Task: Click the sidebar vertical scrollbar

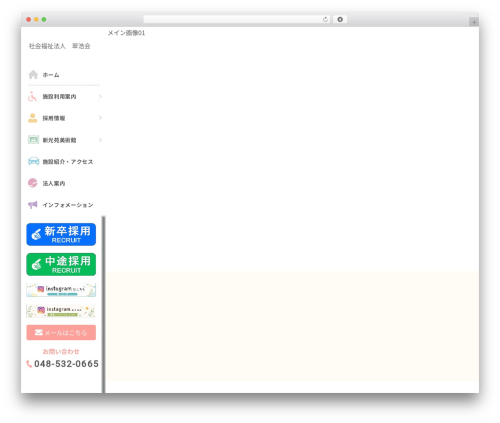Action: [103, 304]
